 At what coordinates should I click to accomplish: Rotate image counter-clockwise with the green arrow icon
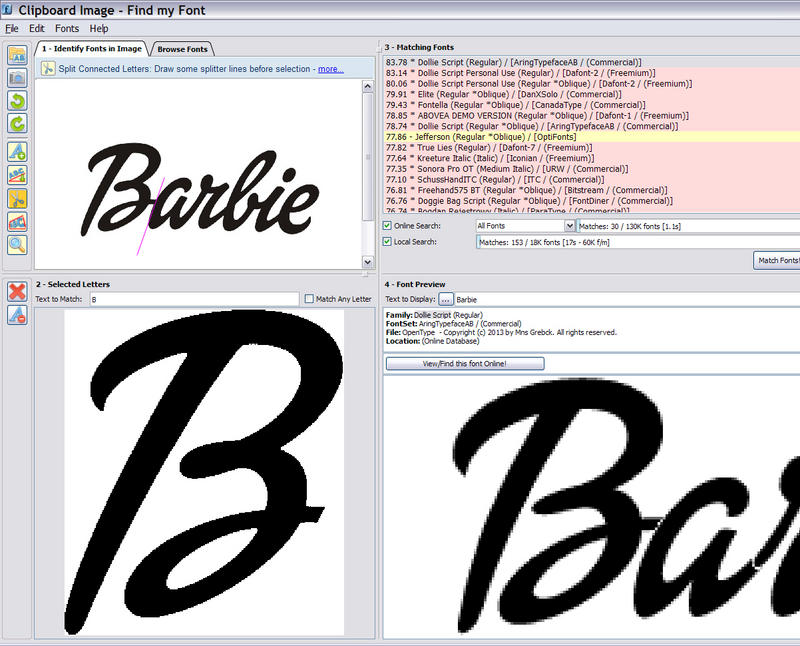click(x=17, y=101)
